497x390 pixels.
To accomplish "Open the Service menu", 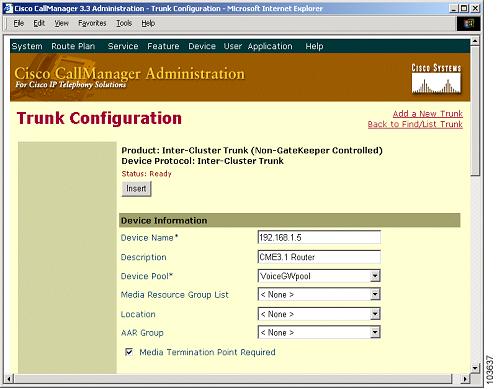I will tap(123, 46).
